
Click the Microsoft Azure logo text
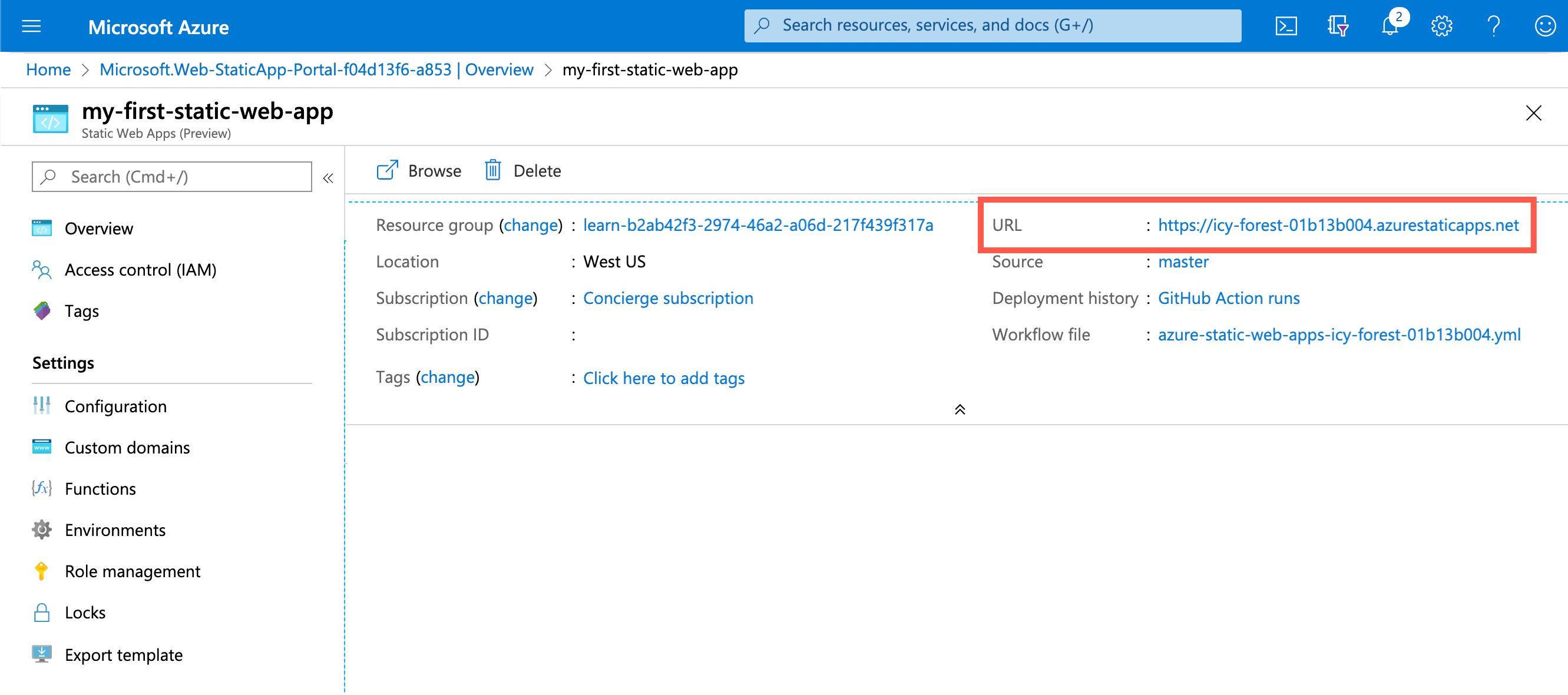(x=158, y=27)
